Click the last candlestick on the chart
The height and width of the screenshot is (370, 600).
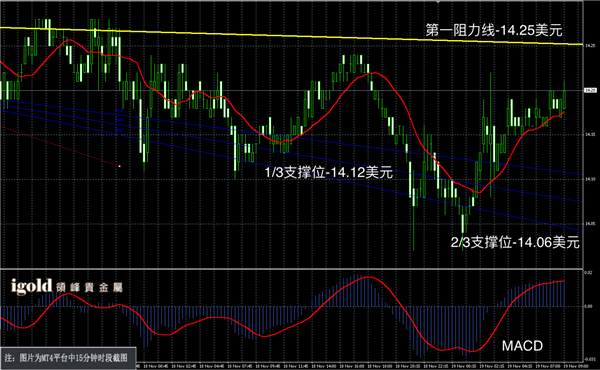point(564,95)
